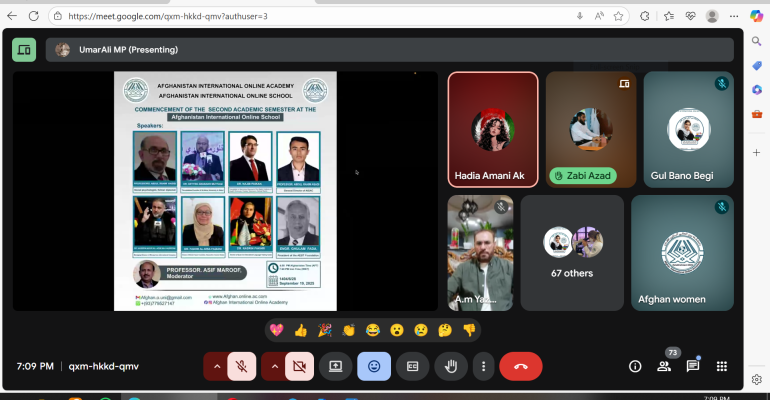Screen dimensions: 770x400
Task: Toggle the emoji reactions bar
Action: pyautogui.click(x=374, y=366)
